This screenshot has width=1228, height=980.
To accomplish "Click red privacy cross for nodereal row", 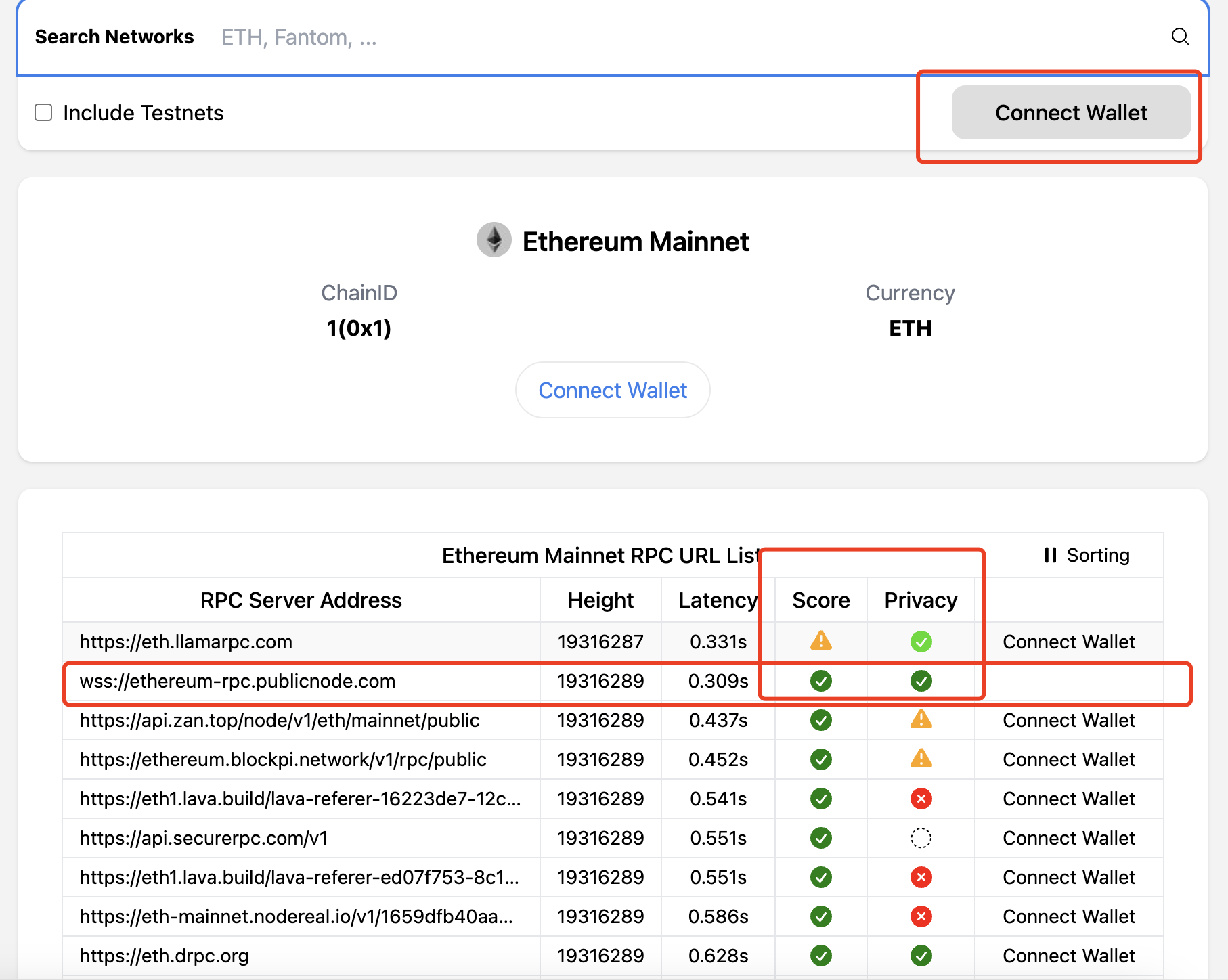I will point(921,916).
